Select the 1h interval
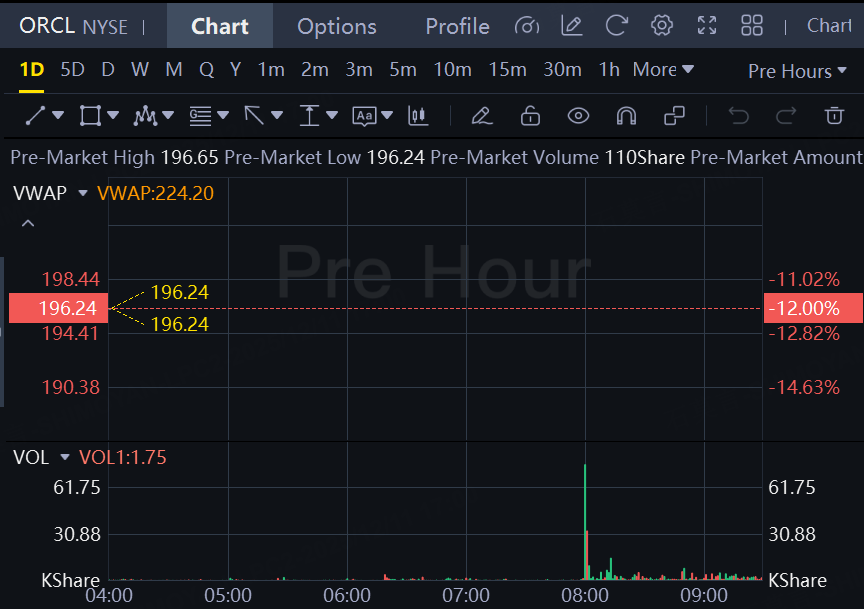864x609 pixels. (x=609, y=70)
